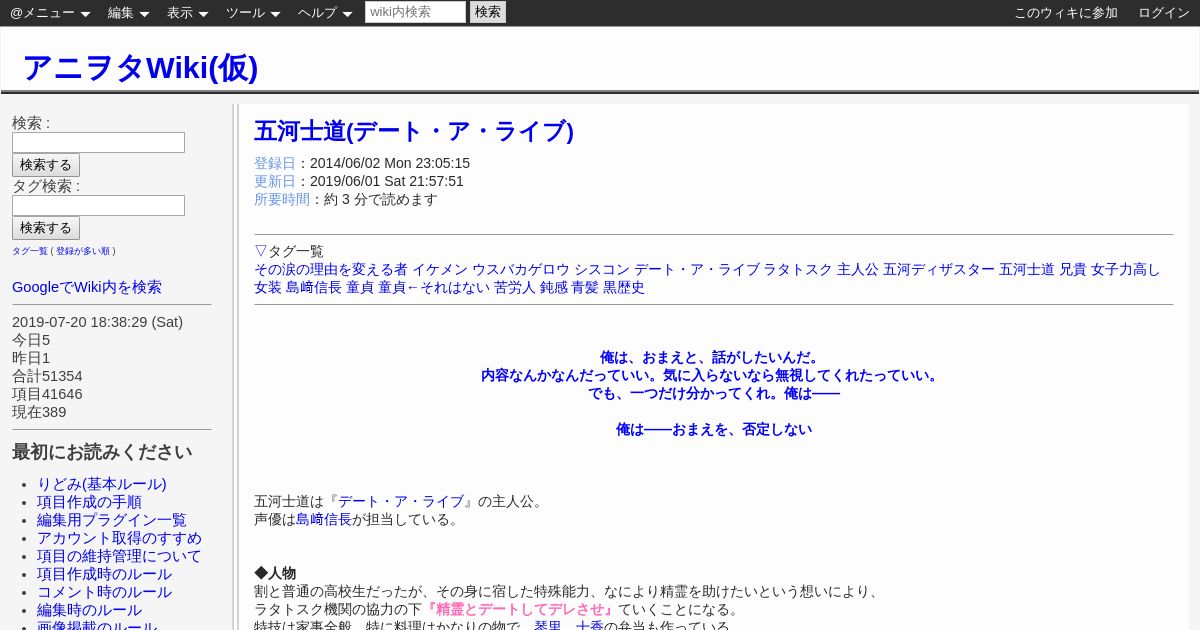Open tag 主人公
Viewport: 1200px width, 630px height.
click(x=858, y=269)
